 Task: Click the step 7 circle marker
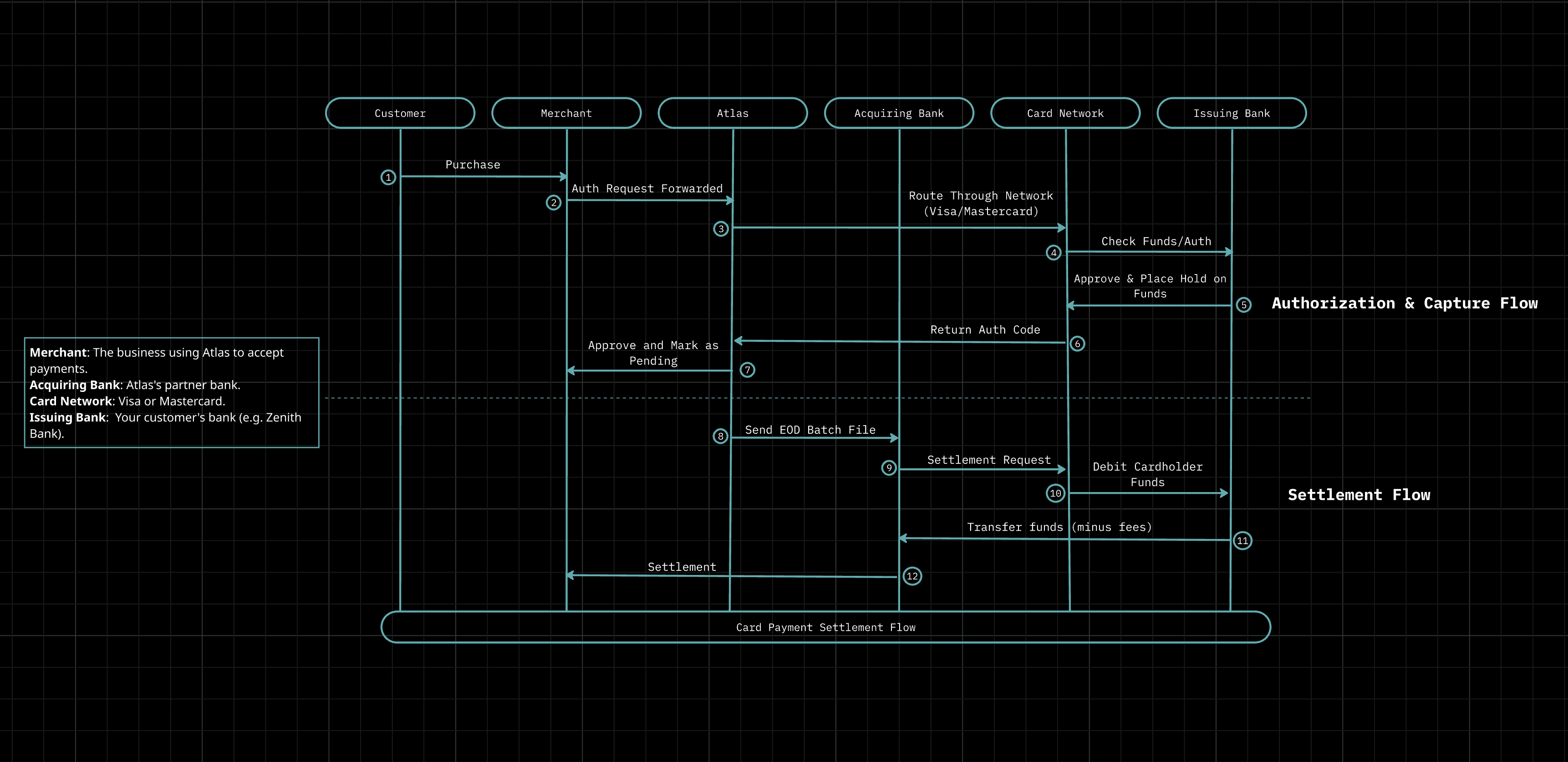pos(748,370)
